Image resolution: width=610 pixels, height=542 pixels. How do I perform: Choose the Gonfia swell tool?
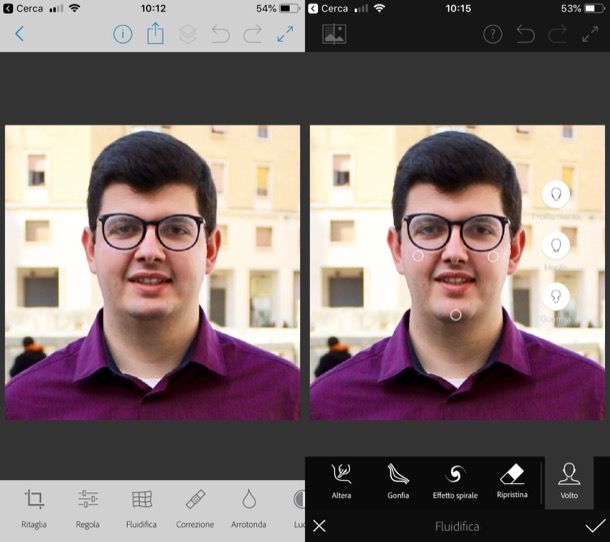tap(398, 480)
